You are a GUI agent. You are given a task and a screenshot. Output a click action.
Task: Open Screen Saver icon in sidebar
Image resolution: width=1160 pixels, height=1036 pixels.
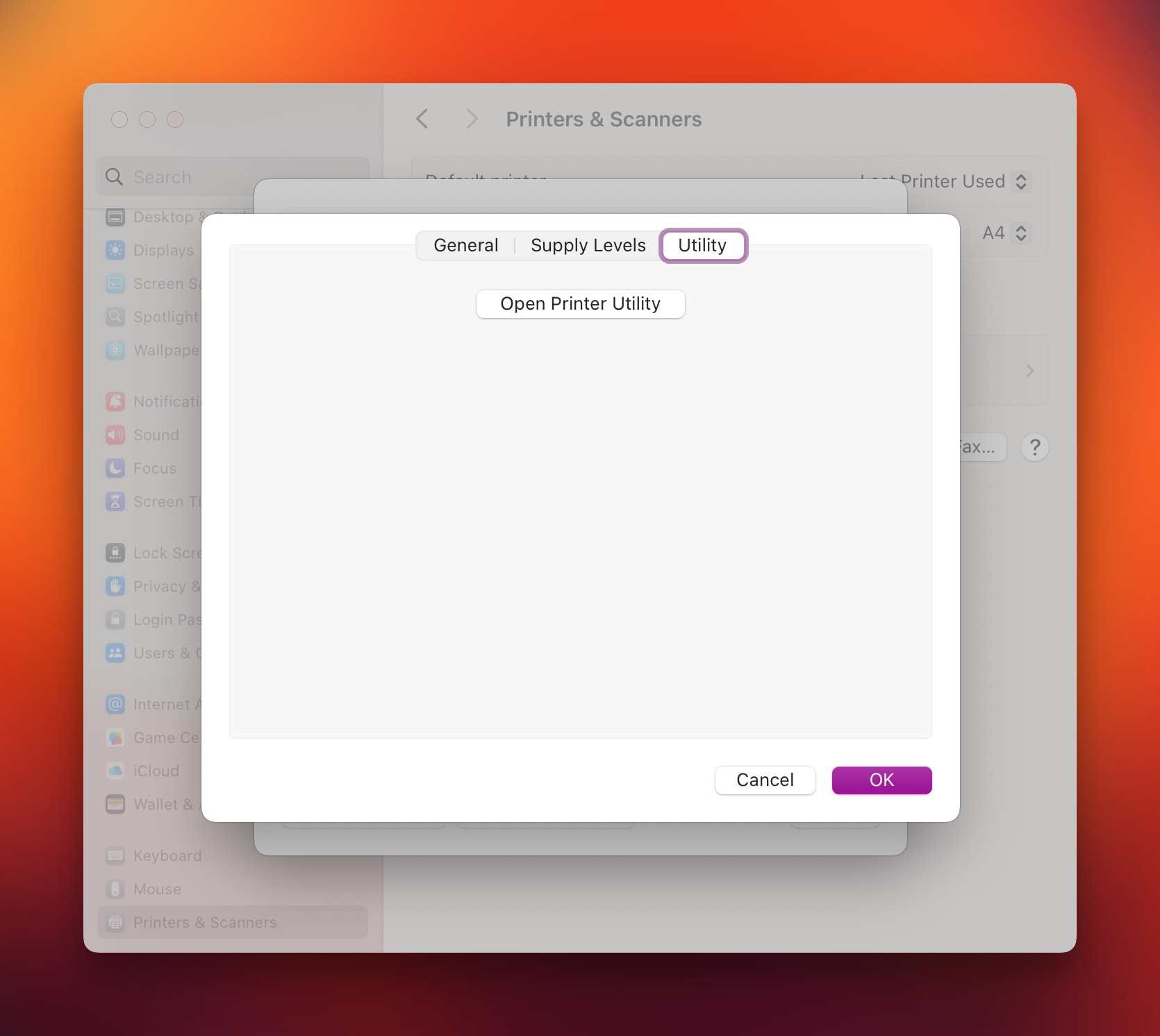coord(115,283)
